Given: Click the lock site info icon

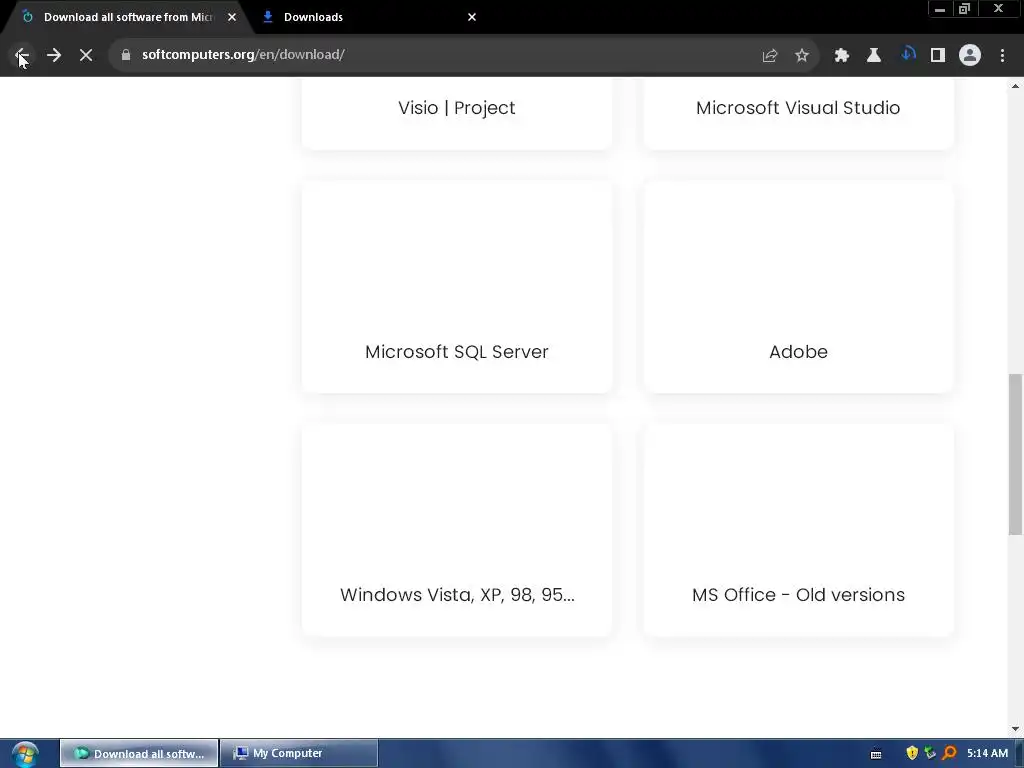Looking at the screenshot, I should pyautogui.click(x=126, y=55).
